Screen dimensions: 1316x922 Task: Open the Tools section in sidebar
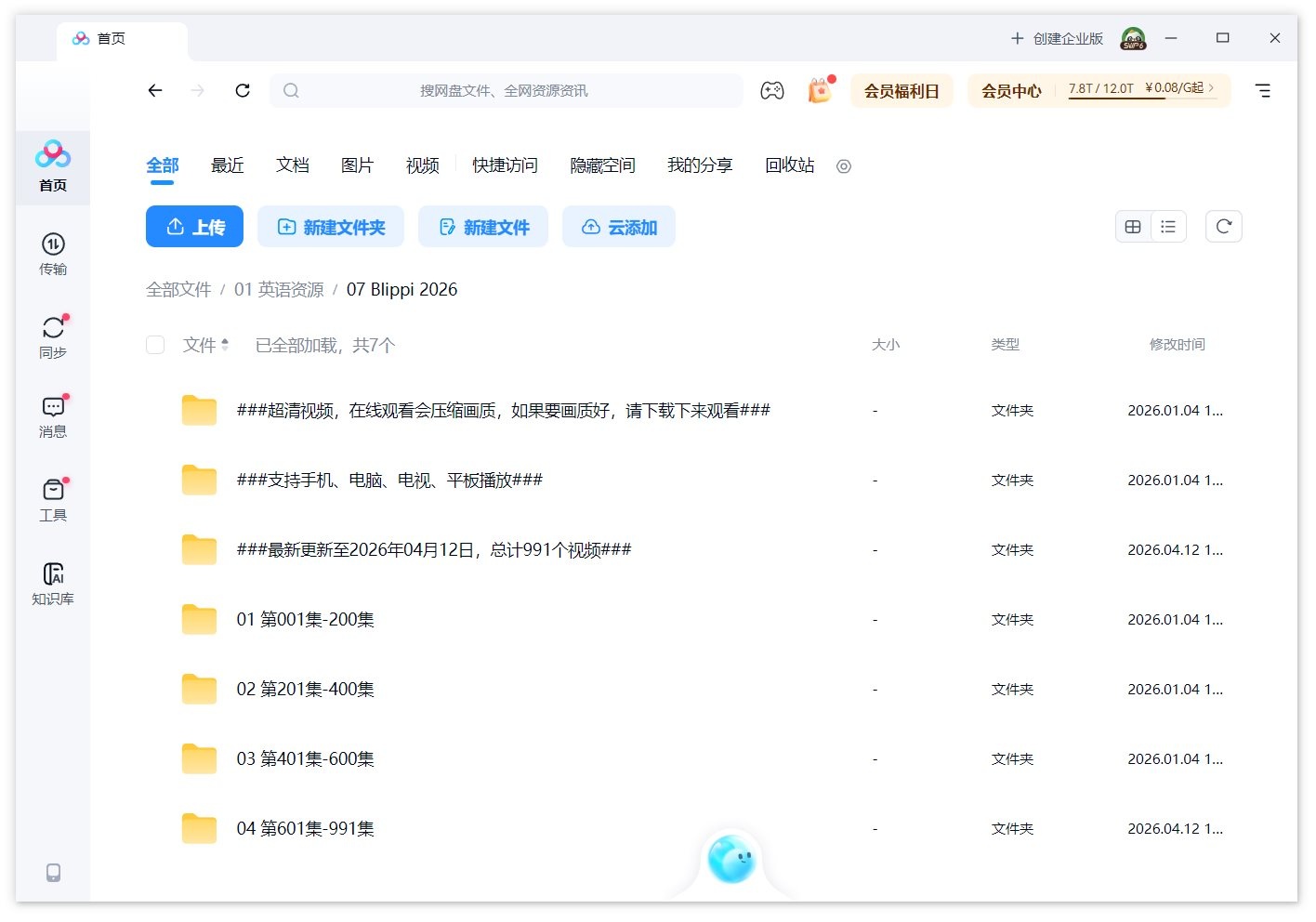53,499
